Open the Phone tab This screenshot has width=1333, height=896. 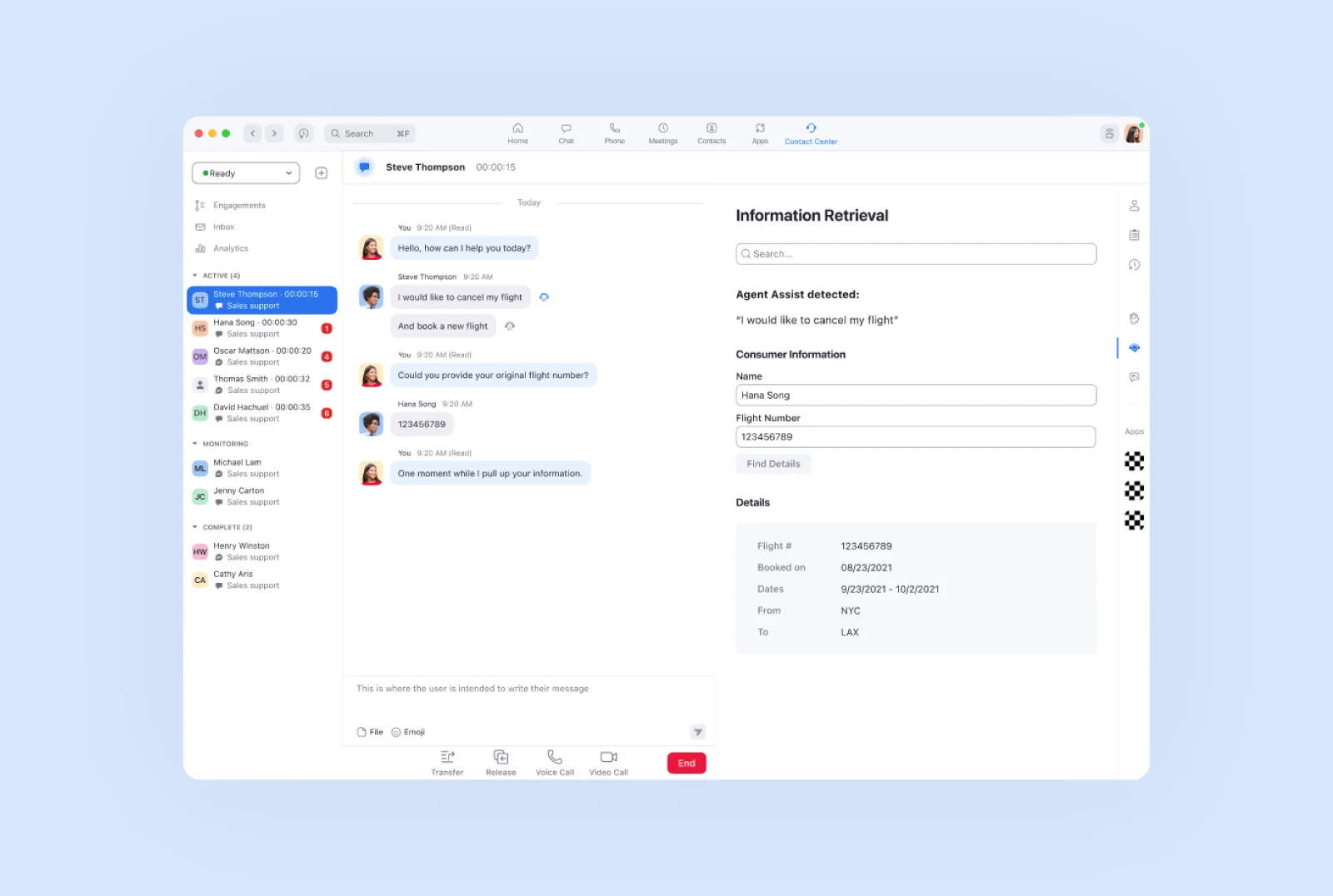615,133
